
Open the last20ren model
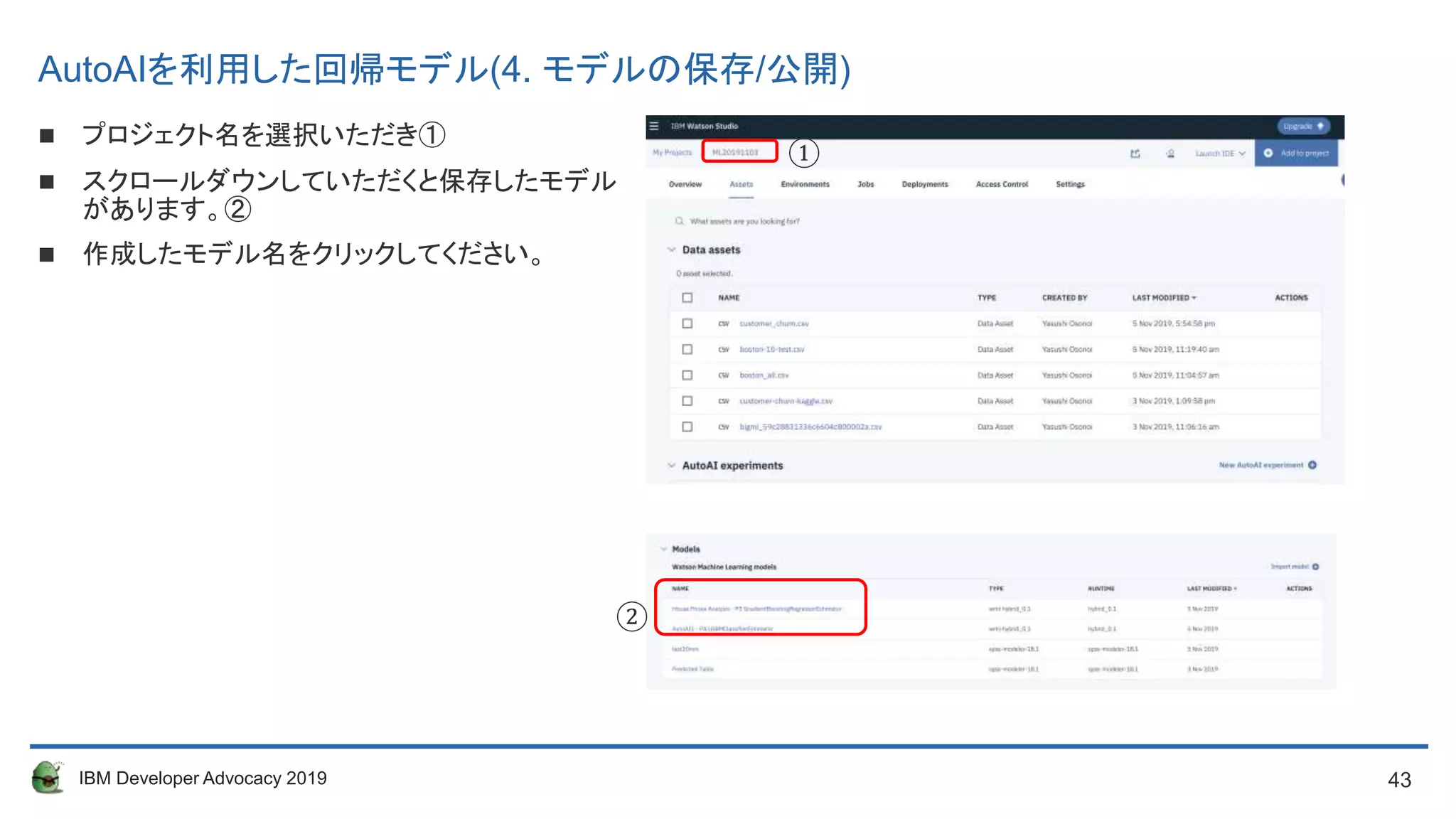pyautogui.click(x=685, y=648)
